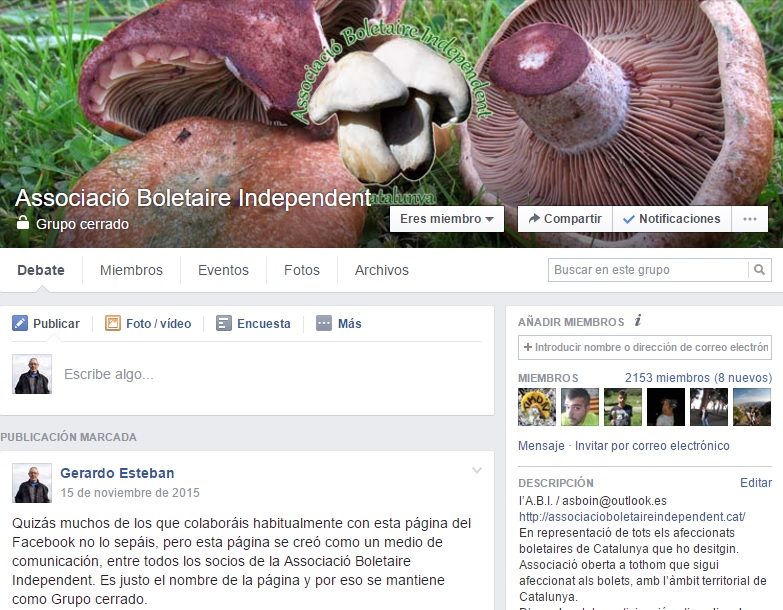Click the group title Associació Boletaire Independent

pos(193,198)
